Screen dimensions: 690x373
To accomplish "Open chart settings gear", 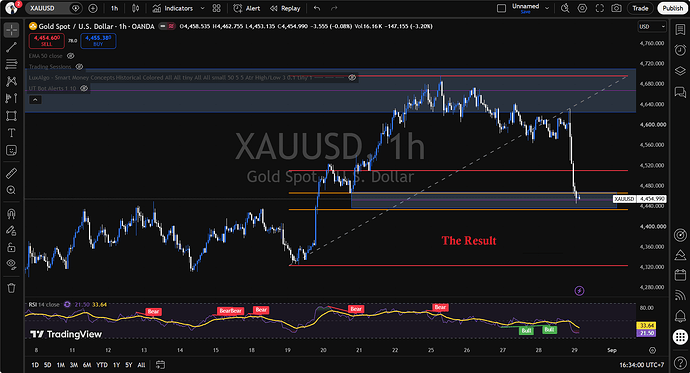I will [x=582, y=8].
